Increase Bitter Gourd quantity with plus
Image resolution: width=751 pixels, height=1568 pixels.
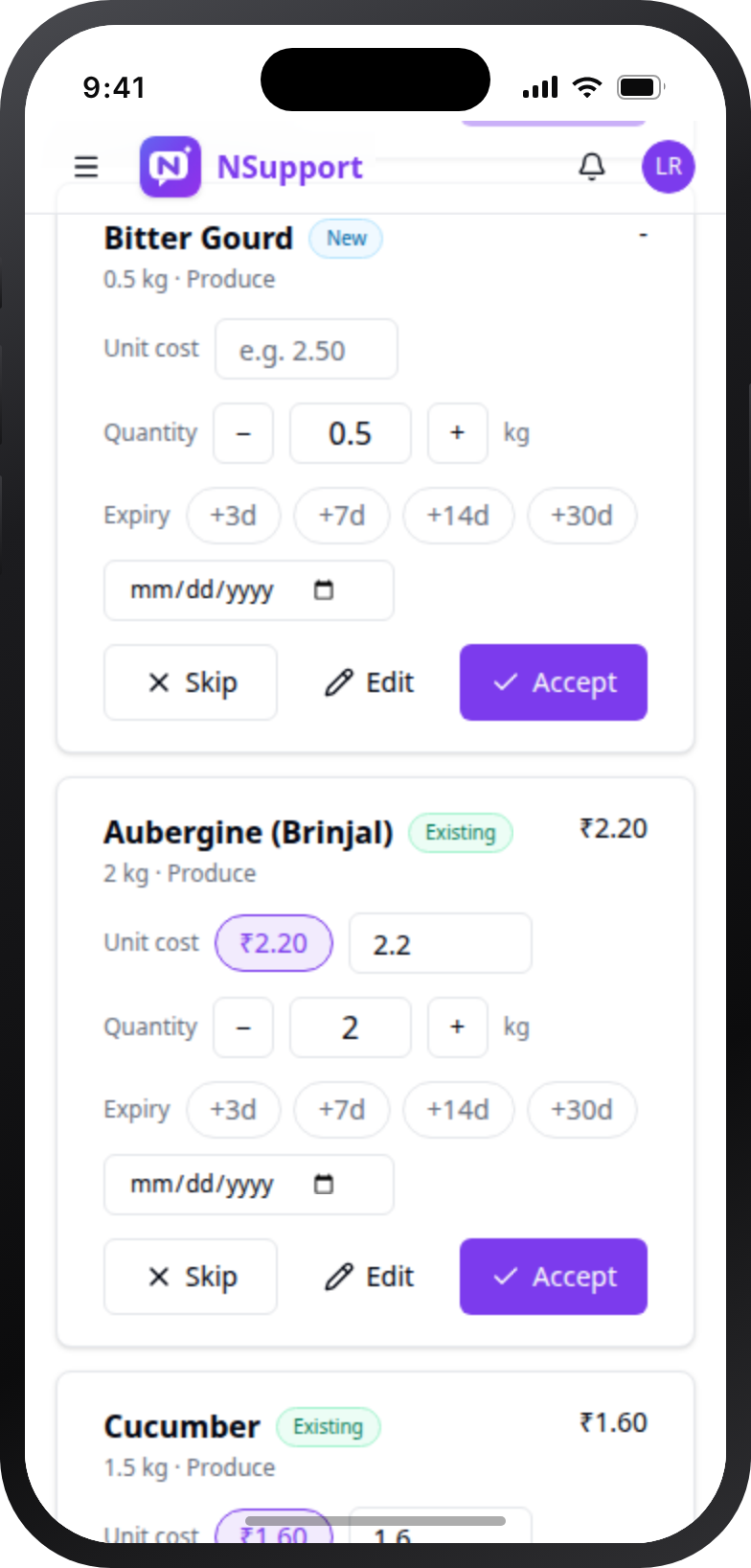click(x=458, y=433)
